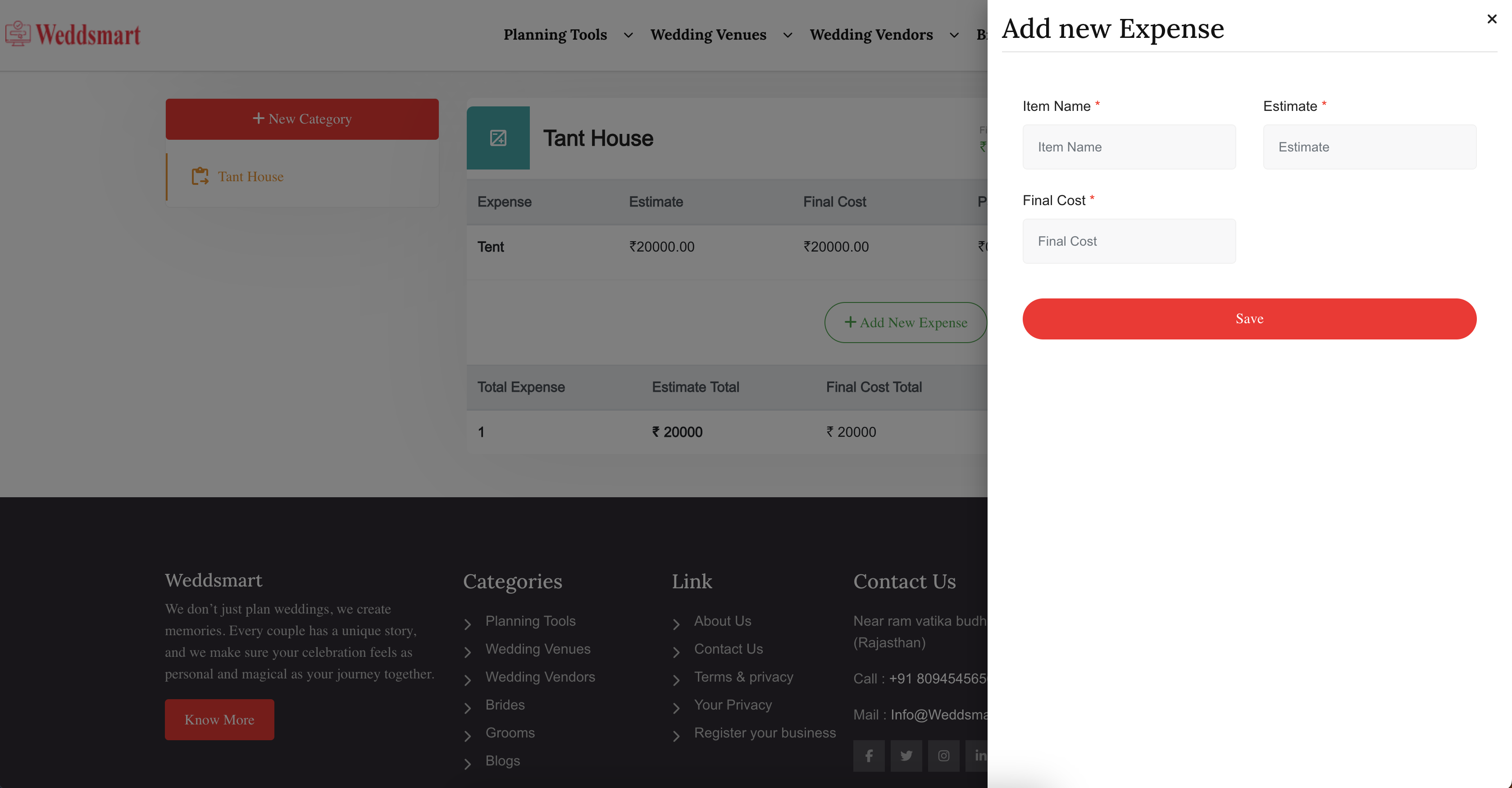The image size is (1512, 788).
Task: Click into the Estimate input field
Action: 1369,147
